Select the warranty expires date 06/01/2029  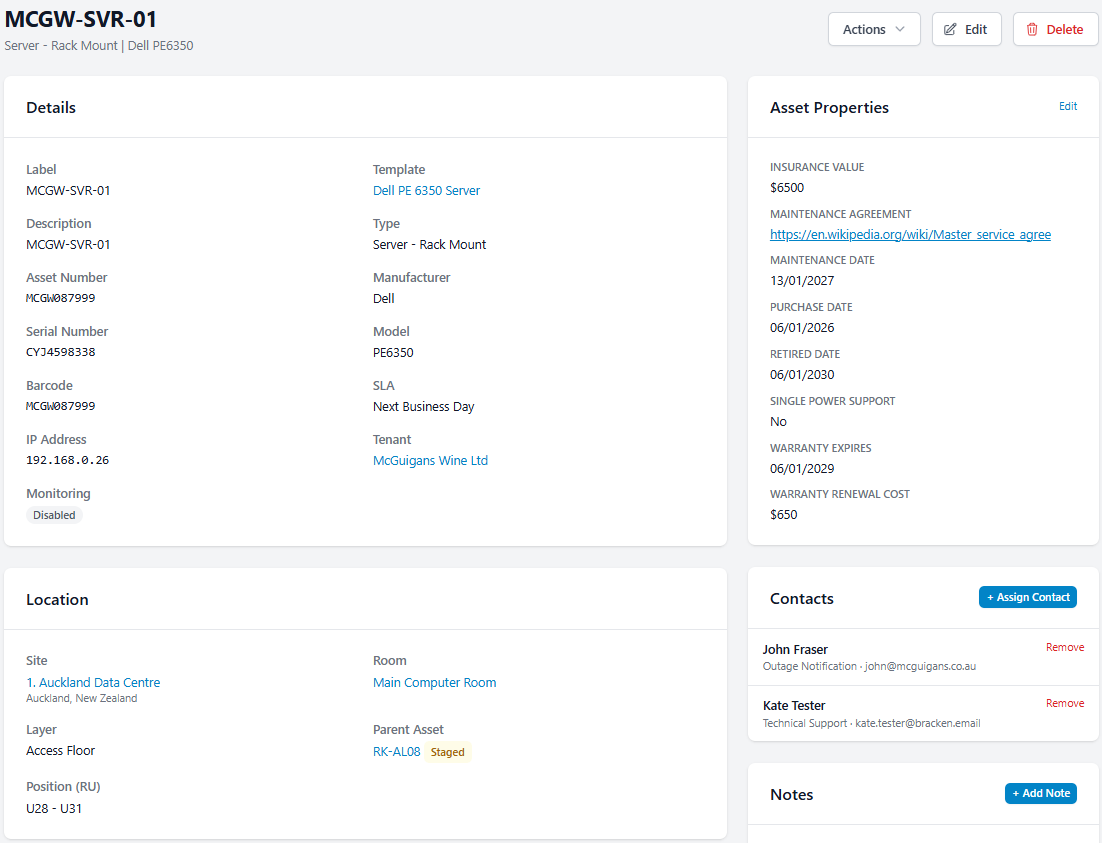pyautogui.click(x=802, y=469)
